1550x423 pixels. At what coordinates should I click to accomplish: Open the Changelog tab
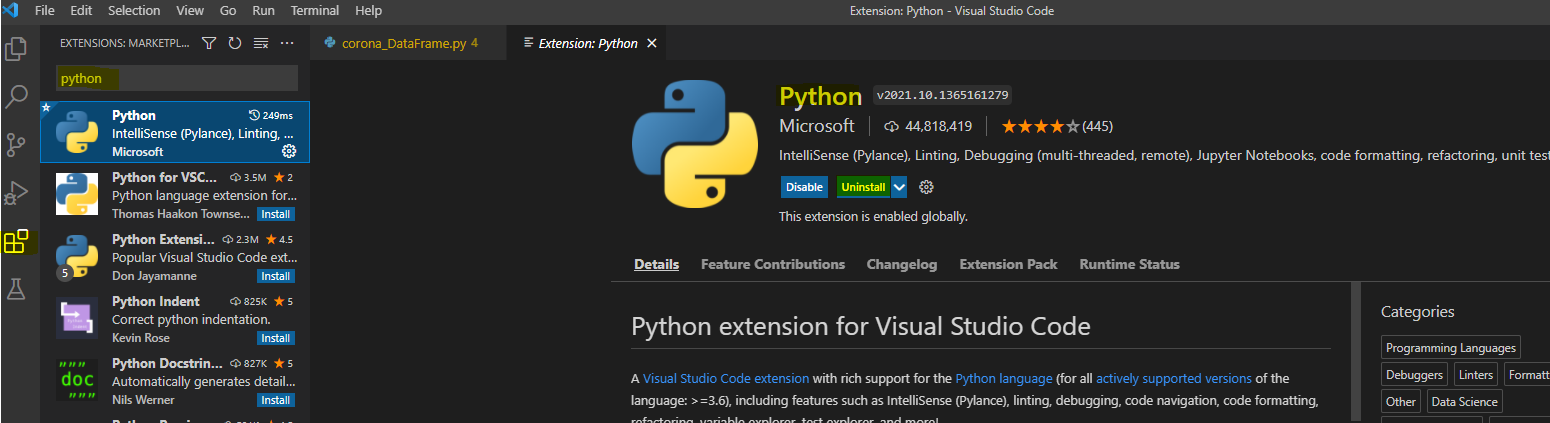point(902,264)
